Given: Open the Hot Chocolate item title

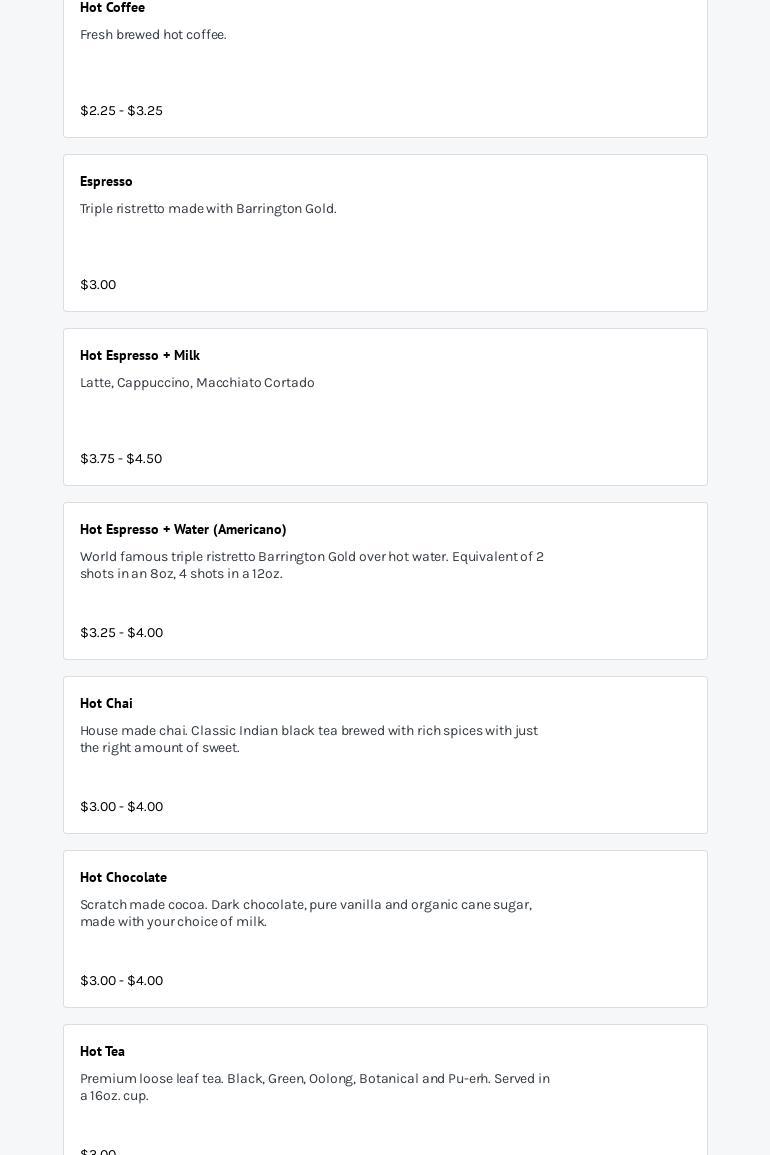Looking at the screenshot, I should click(x=123, y=878).
